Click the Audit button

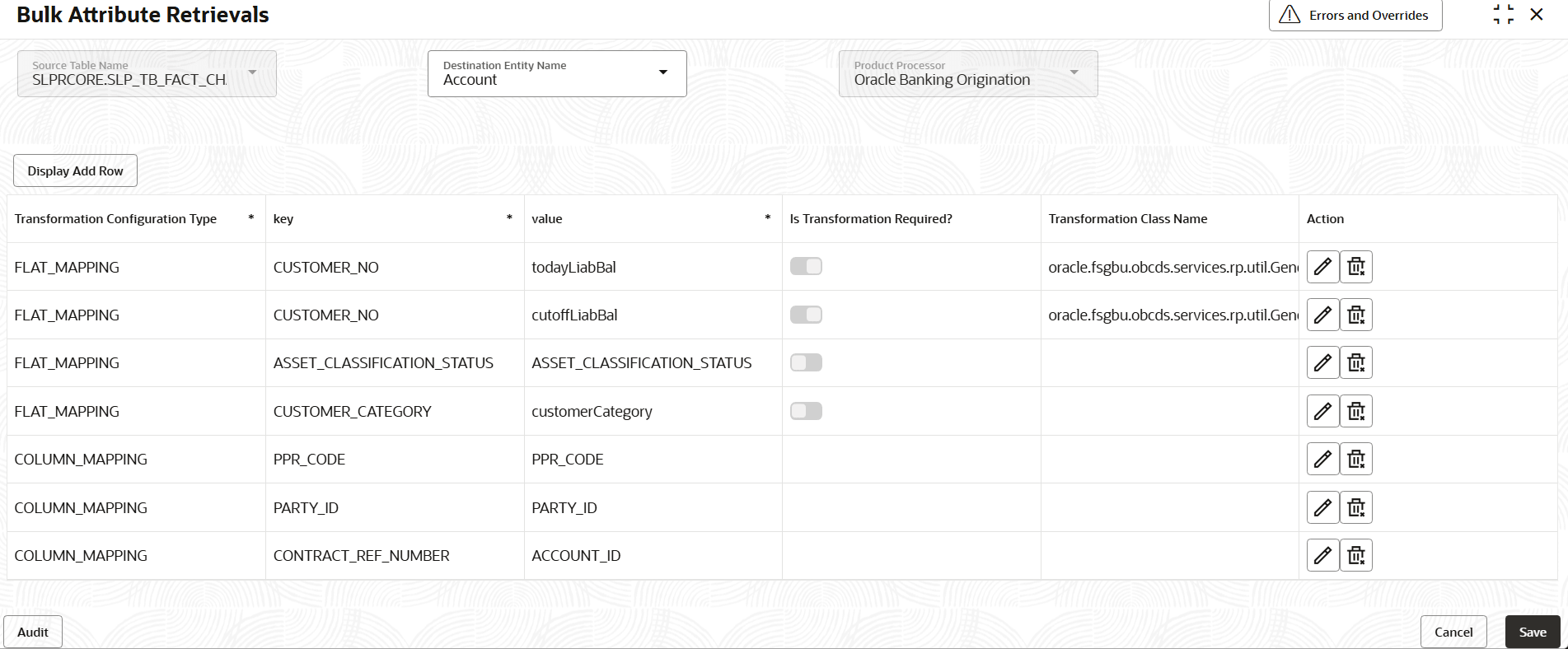33,632
